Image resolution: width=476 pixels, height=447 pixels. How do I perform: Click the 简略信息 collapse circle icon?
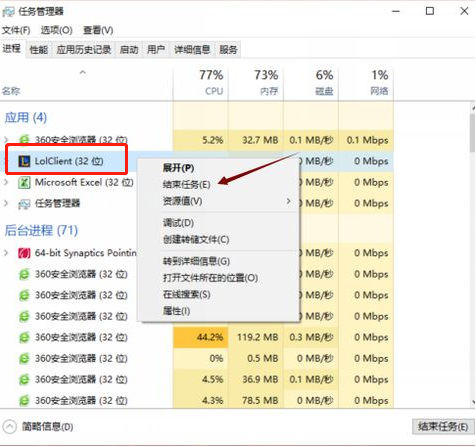(10, 427)
